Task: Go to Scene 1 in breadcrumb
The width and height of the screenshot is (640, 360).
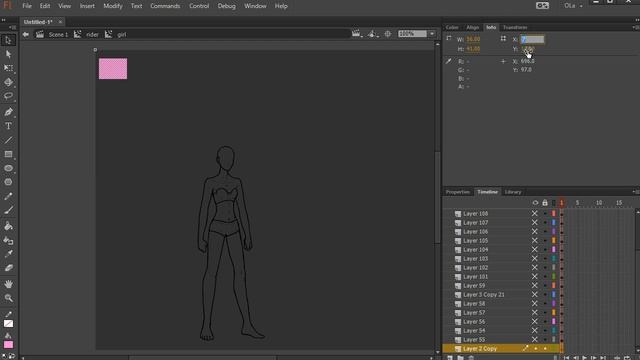Action: click(58, 35)
